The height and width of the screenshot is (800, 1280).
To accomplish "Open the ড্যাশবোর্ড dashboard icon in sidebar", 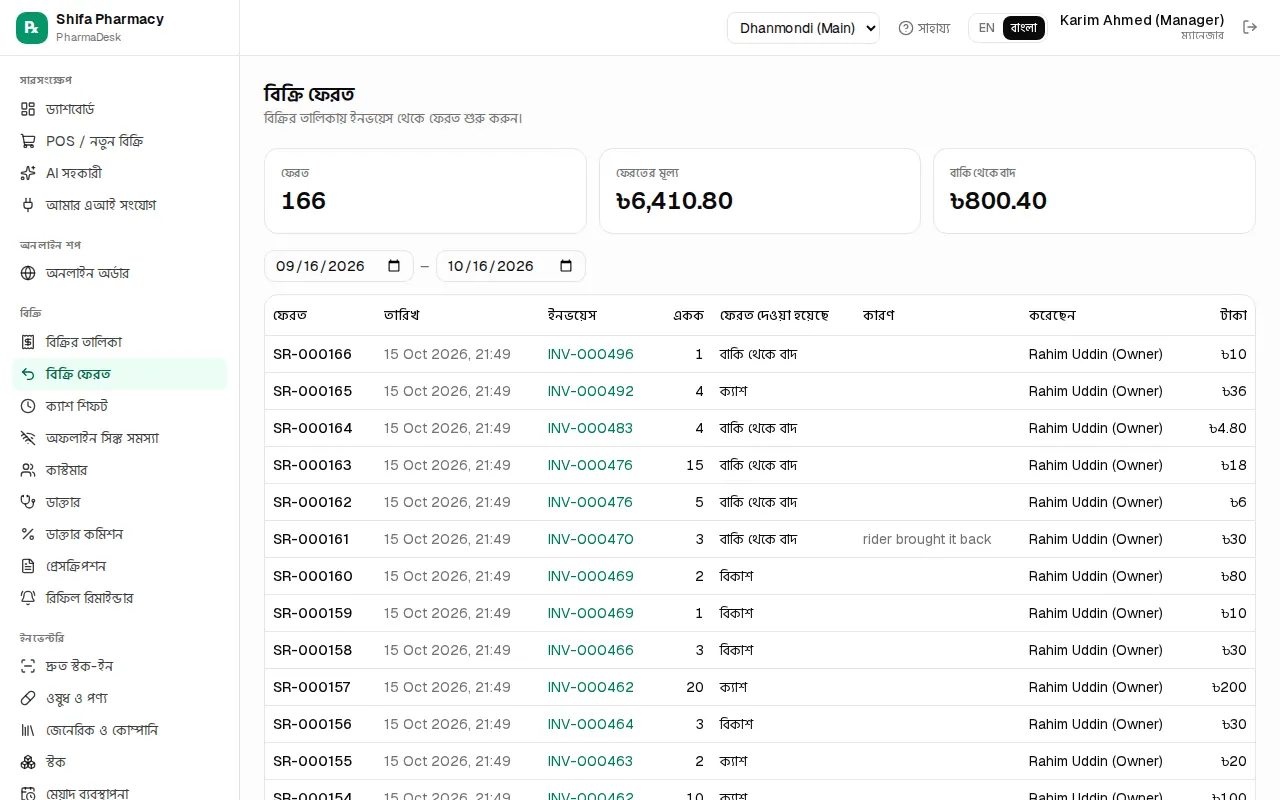I will 28,109.
